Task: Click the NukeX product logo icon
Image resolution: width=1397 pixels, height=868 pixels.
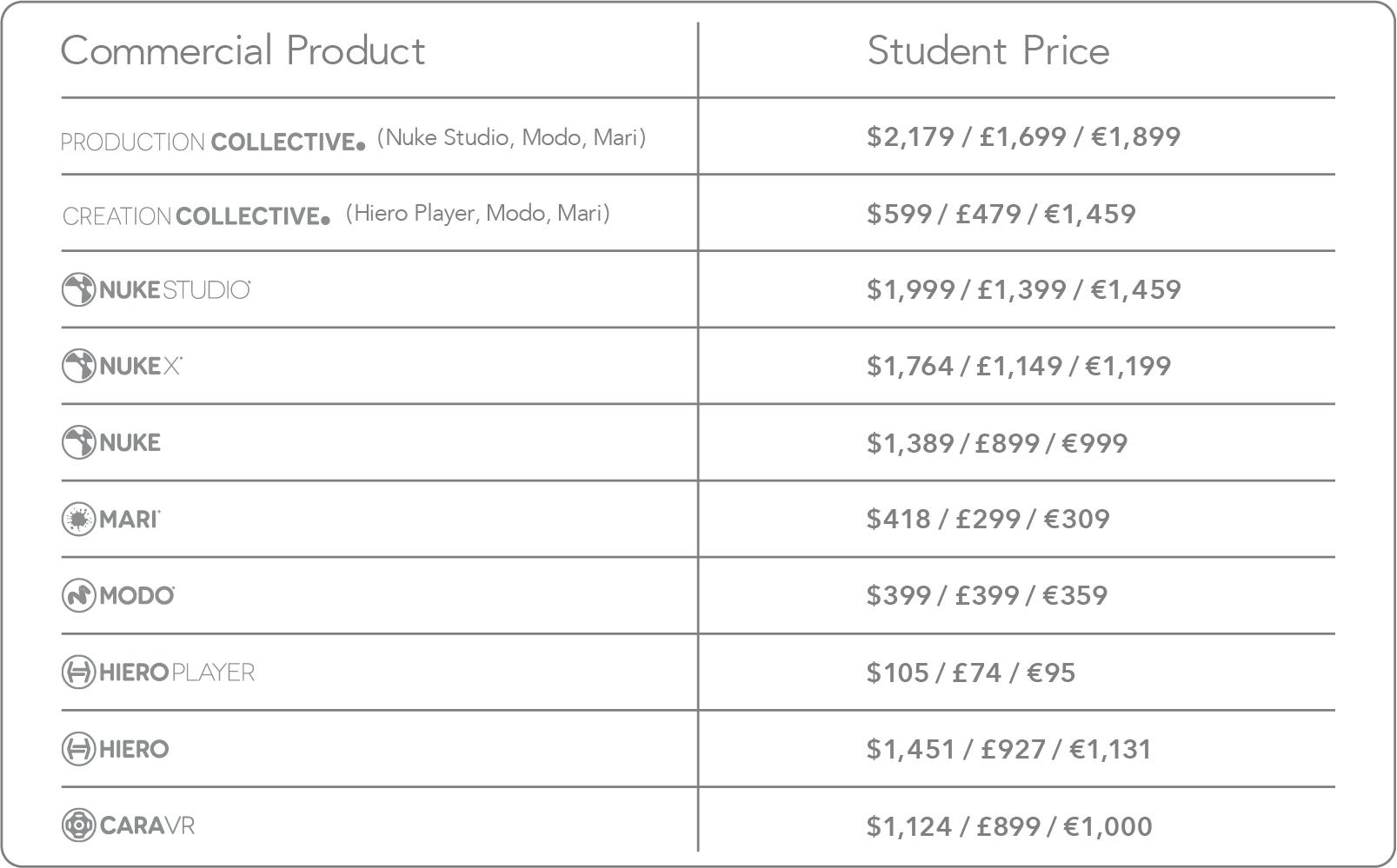Action: (78, 366)
